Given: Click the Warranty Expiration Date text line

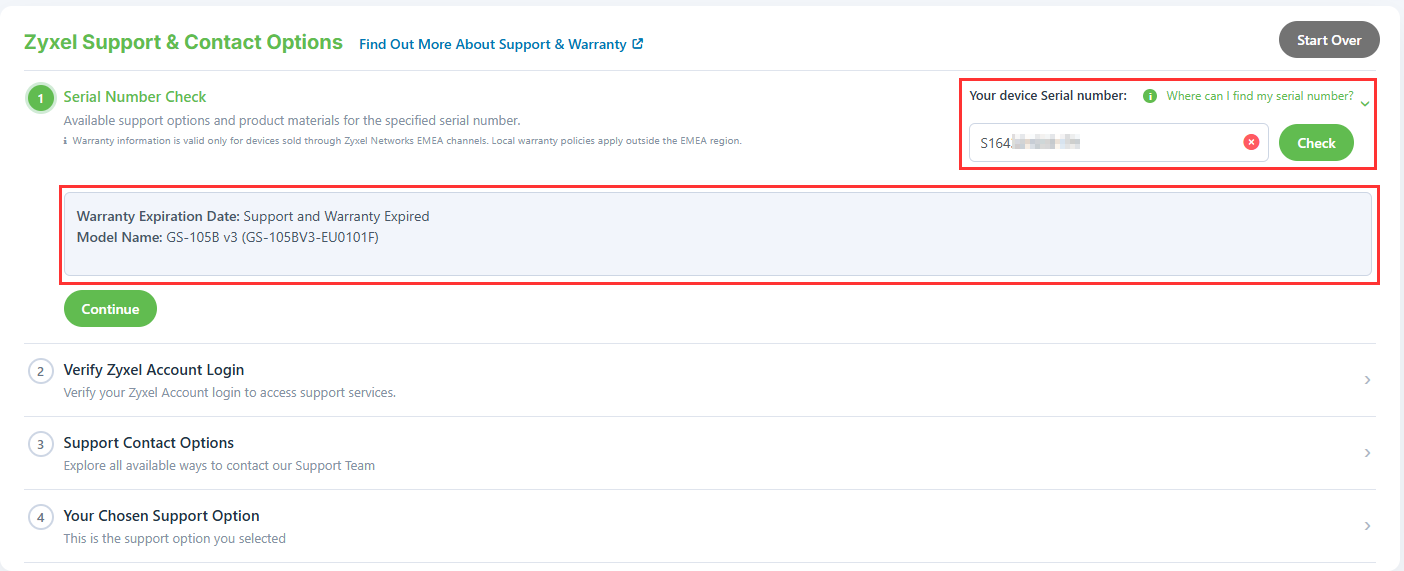Looking at the screenshot, I should pos(253,216).
